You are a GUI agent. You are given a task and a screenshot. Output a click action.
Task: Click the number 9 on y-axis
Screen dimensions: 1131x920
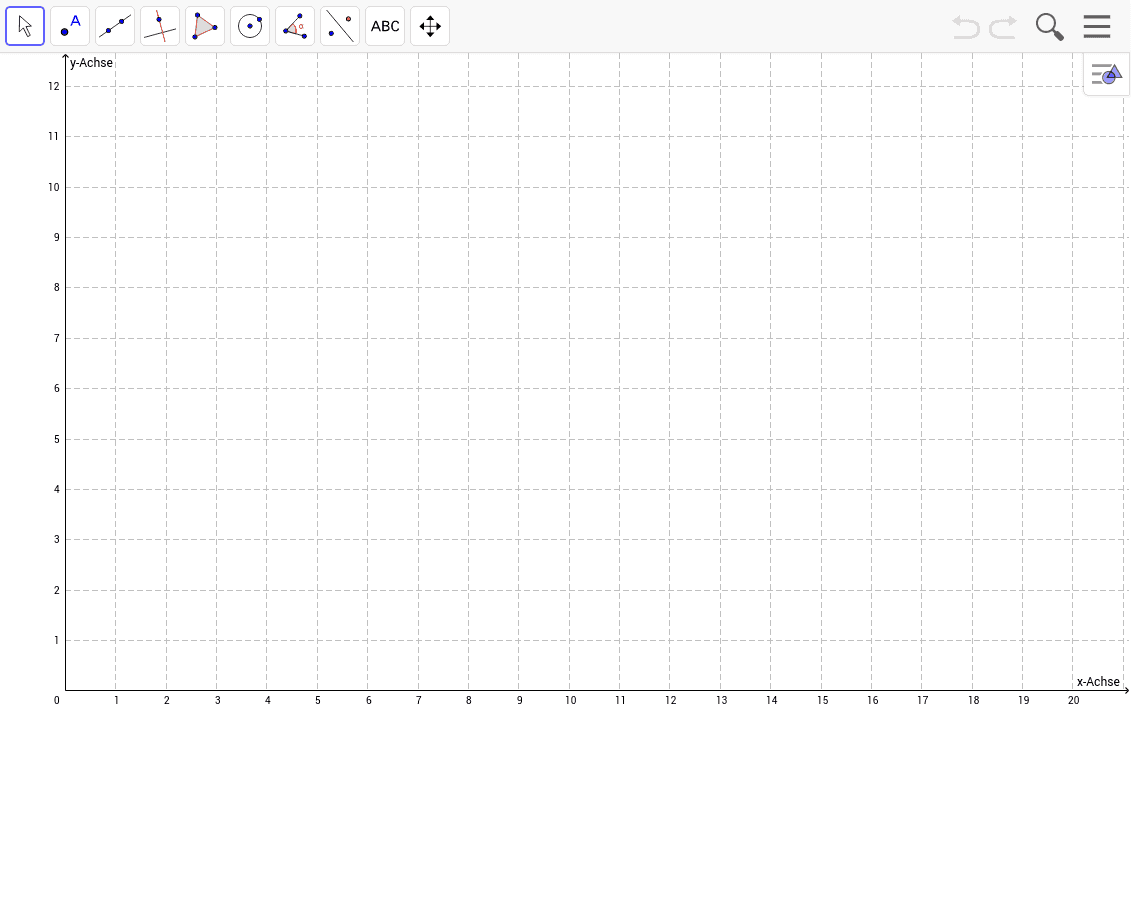coord(57,237)
